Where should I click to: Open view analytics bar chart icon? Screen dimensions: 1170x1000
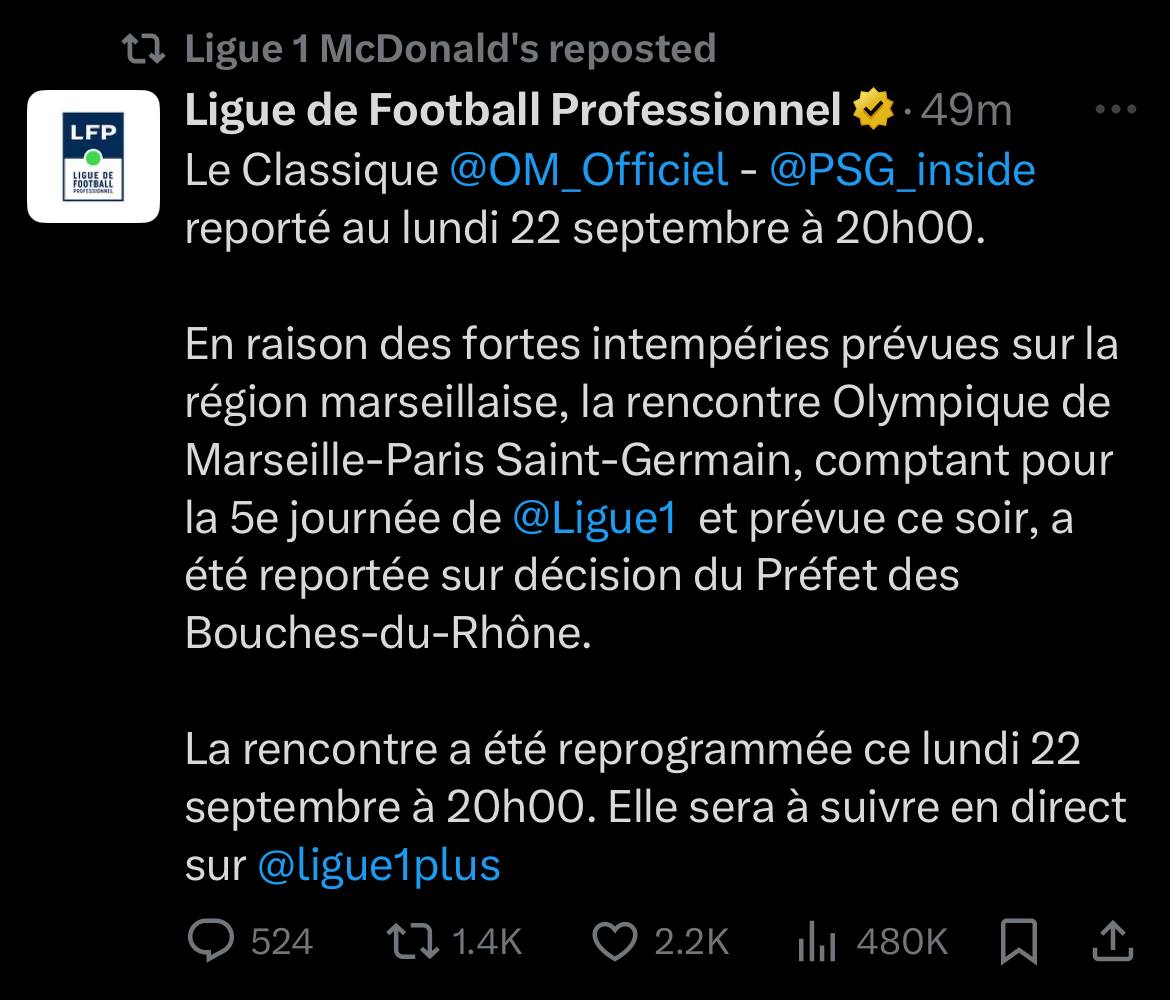(x=816, y=941)
